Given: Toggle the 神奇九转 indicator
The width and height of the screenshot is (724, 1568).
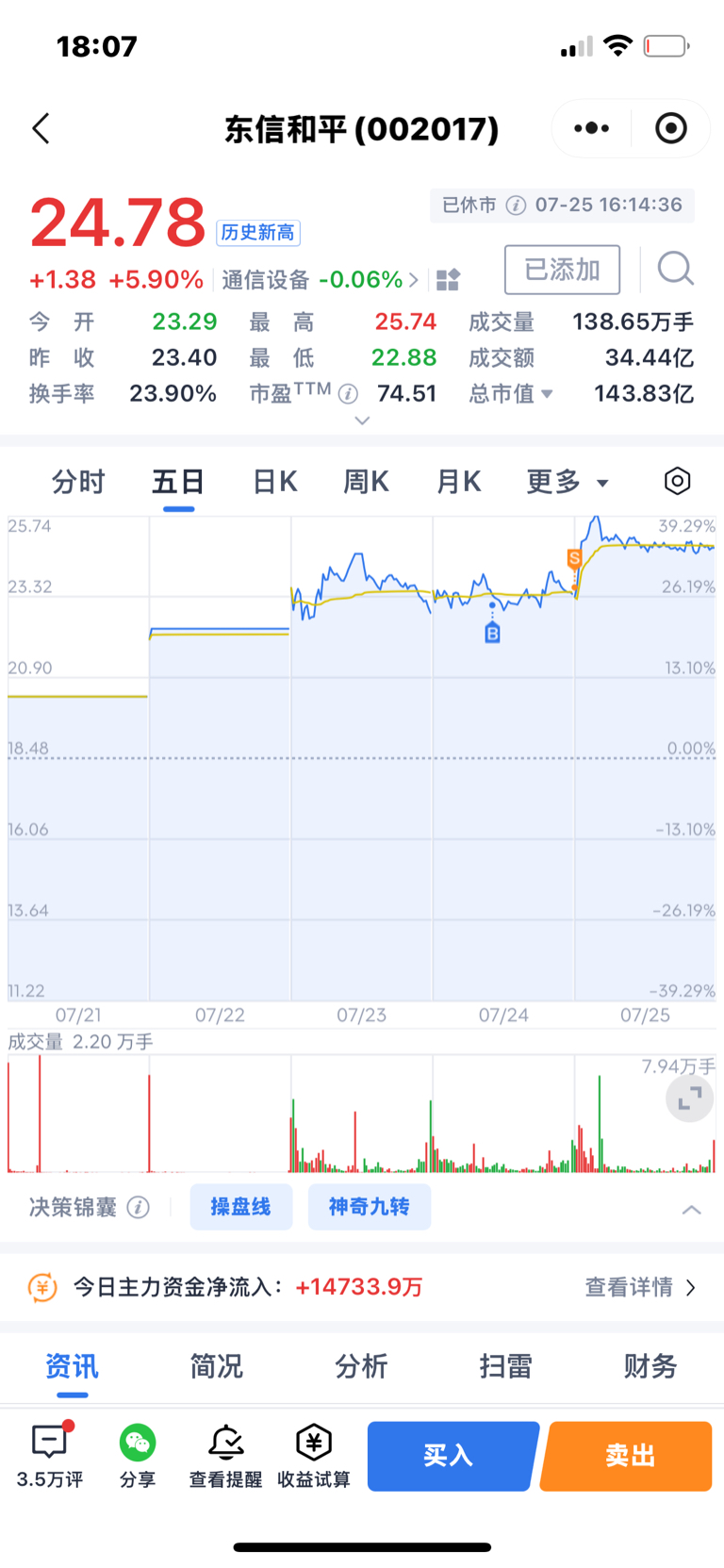Looking at the screenshot, I should pyautogui.click(x=369, y=1207).
